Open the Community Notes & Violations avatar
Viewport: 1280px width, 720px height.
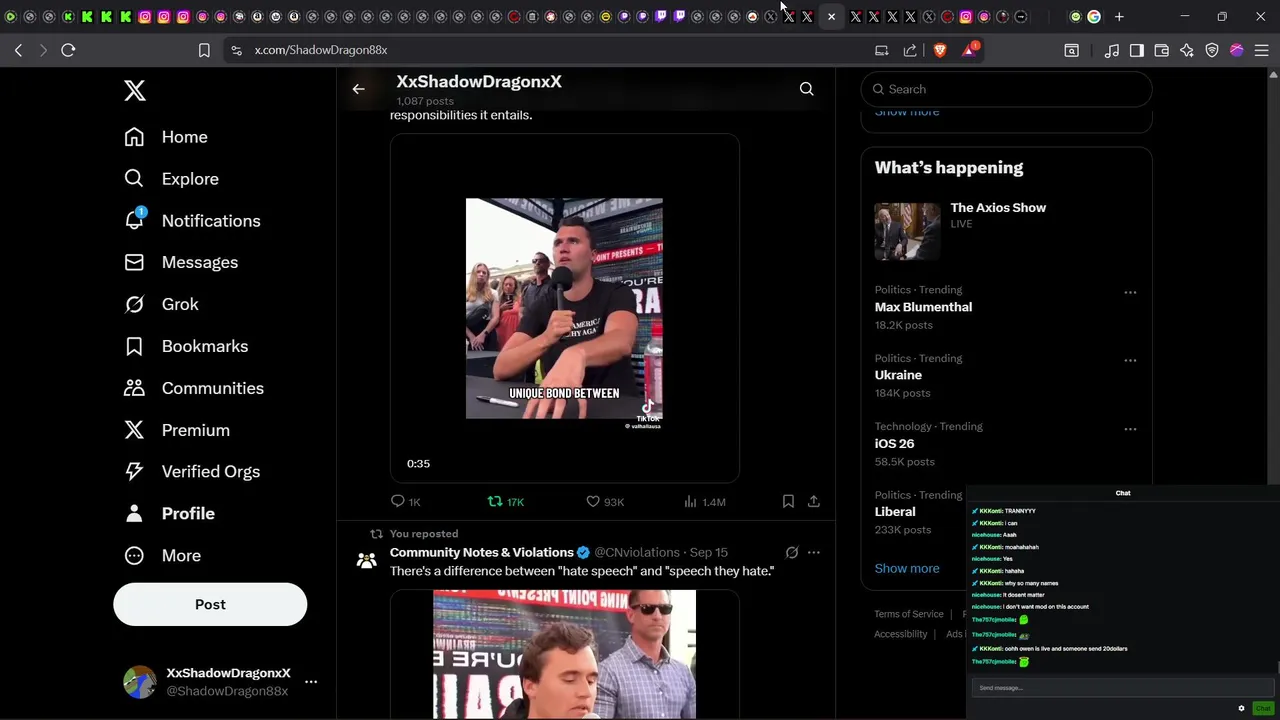367,562
